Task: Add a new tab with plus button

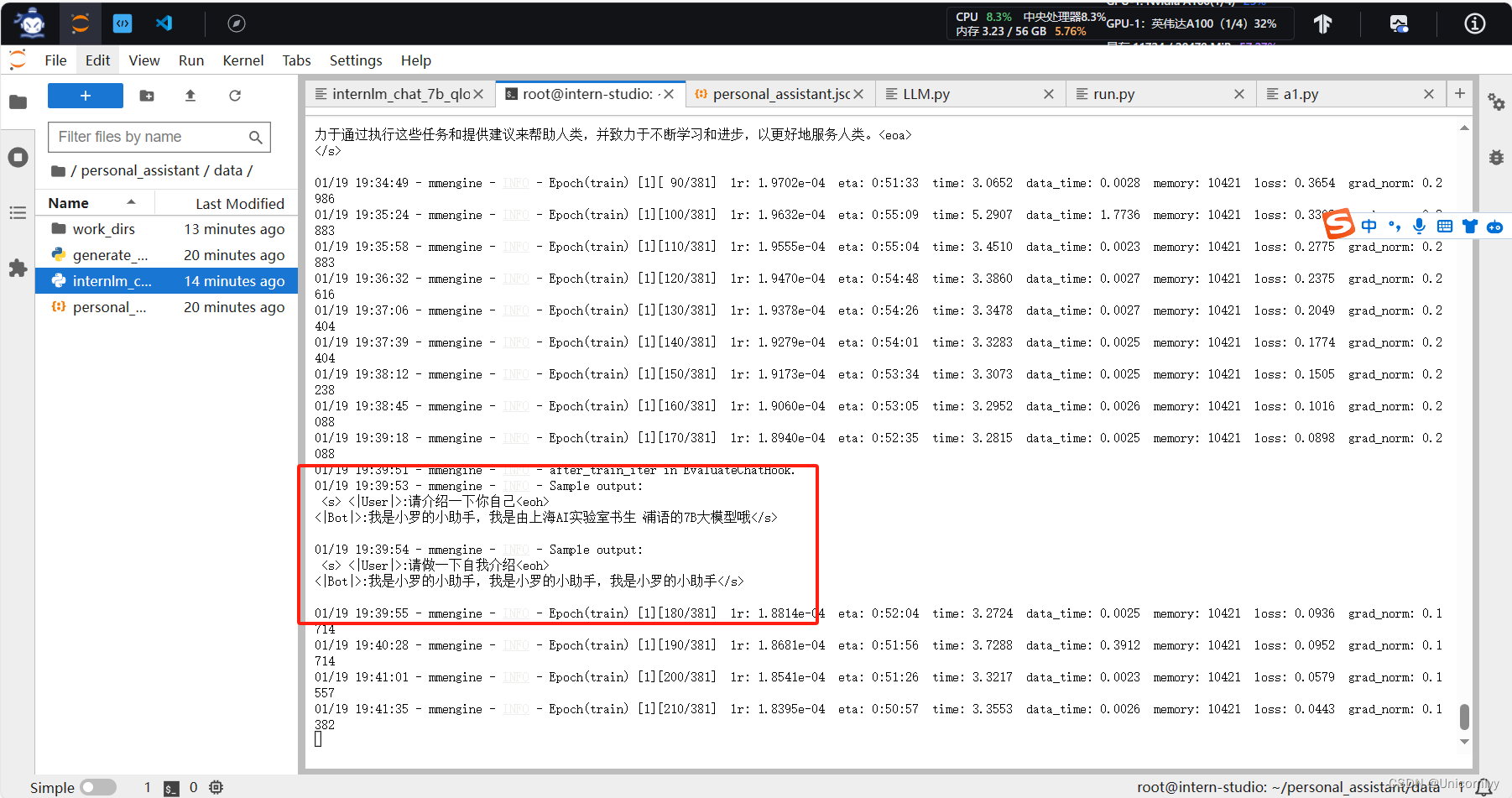Action: click(x=1460, y=93)
